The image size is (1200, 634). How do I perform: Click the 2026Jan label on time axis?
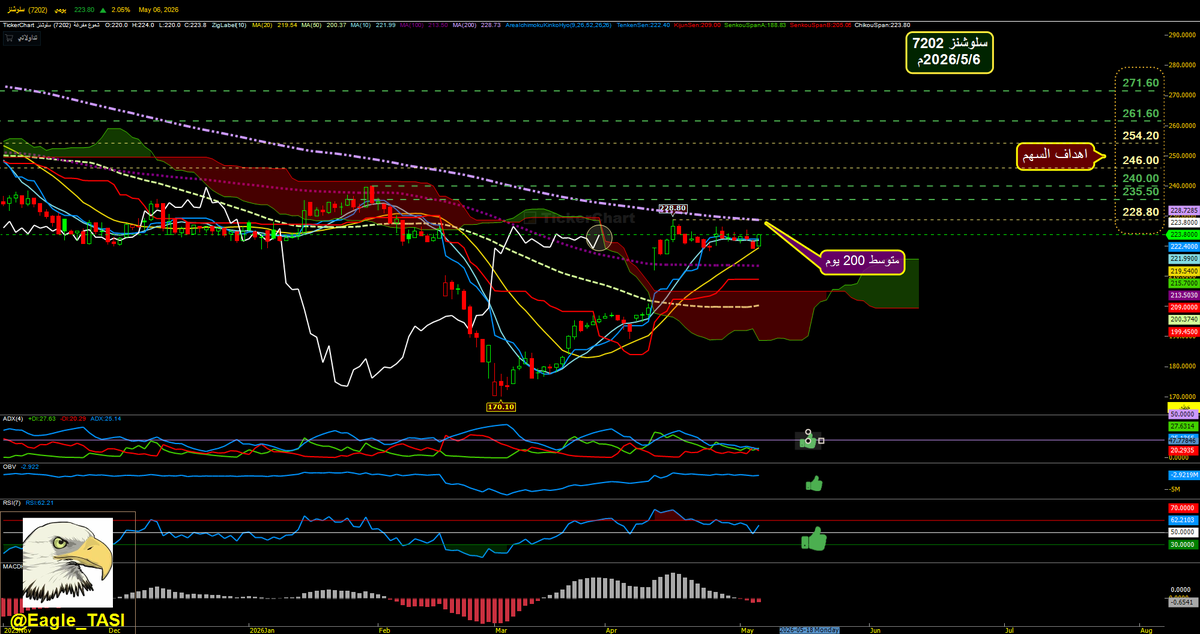260,630
